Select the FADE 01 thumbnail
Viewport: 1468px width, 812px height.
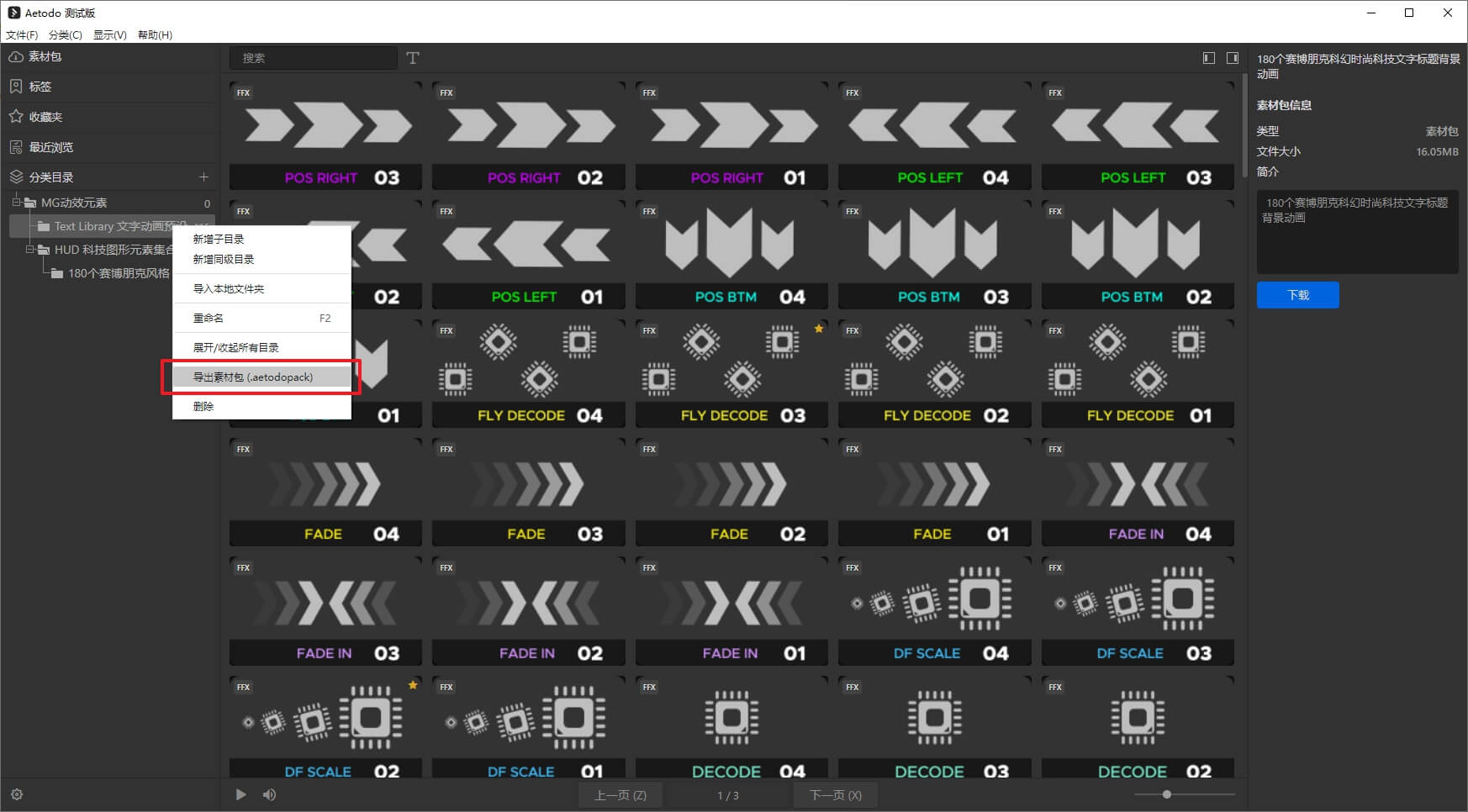tap(934, 492)
